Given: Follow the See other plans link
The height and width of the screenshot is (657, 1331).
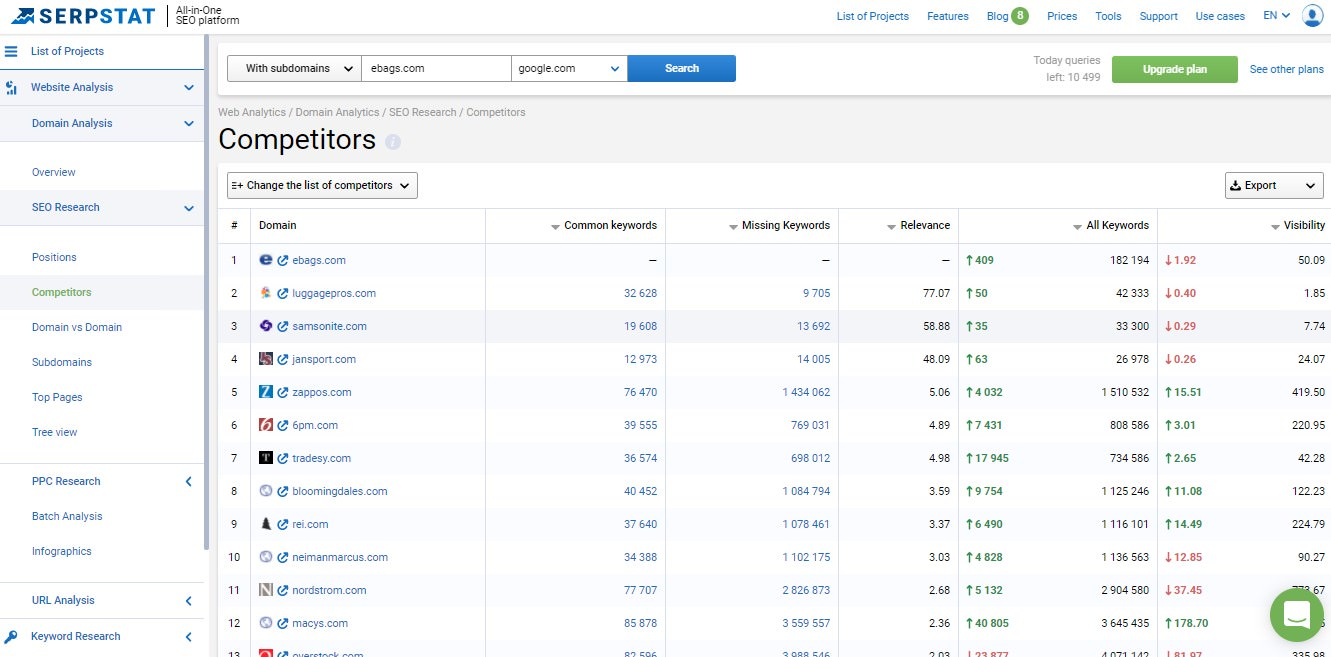Looking at the screenshot, I should click(1287, 69).
